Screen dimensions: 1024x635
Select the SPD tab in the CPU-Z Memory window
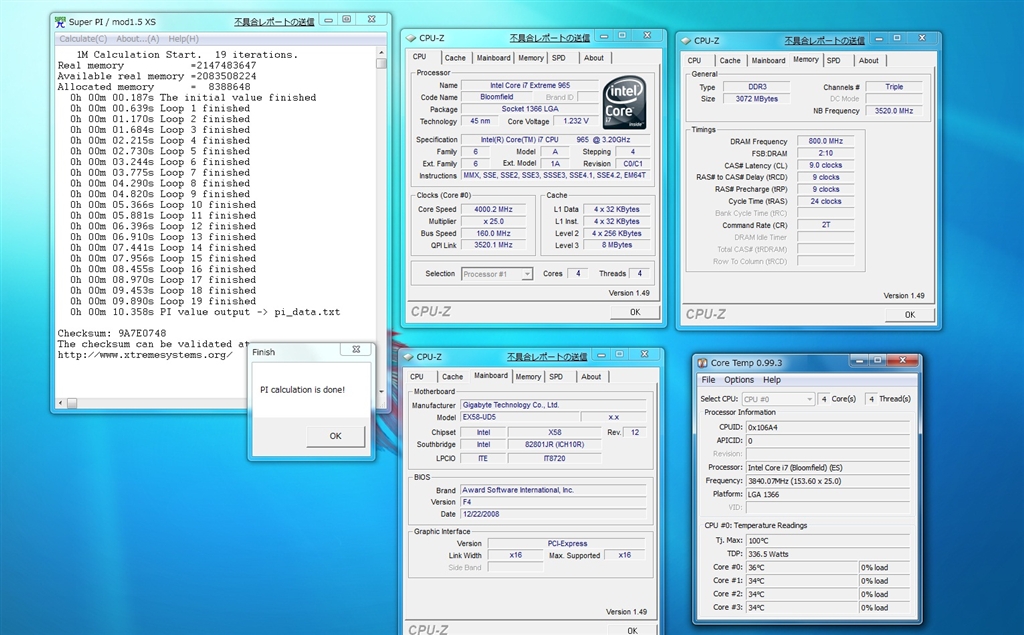click(x=833, y=61)
